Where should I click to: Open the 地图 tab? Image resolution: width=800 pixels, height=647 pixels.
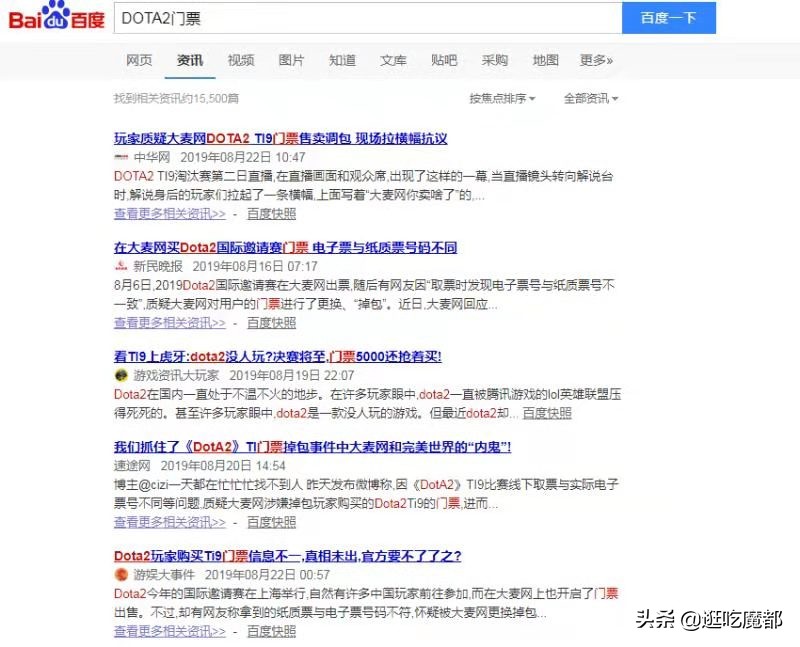point(545,60)
